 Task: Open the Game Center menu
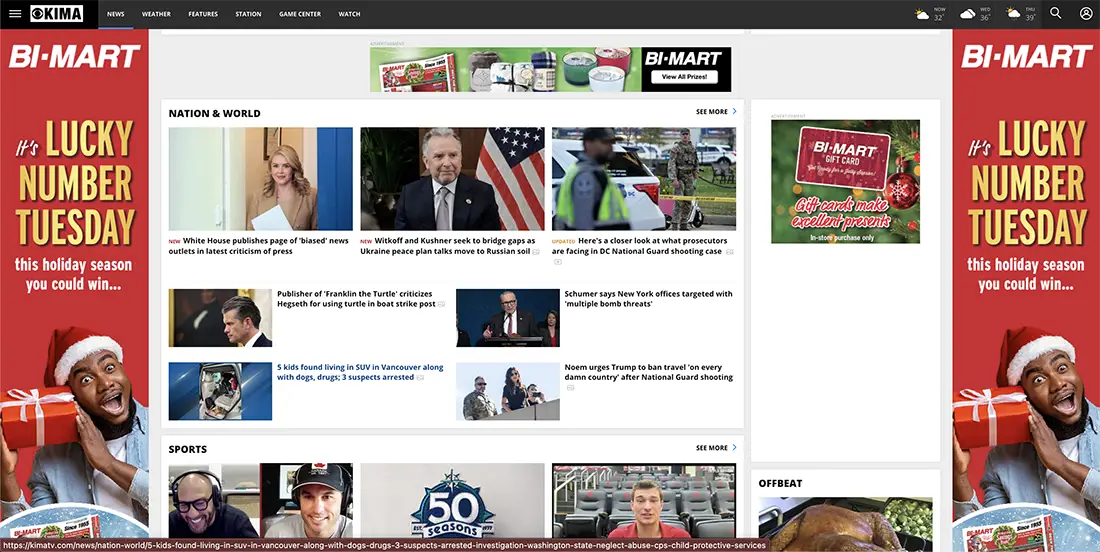300,14
